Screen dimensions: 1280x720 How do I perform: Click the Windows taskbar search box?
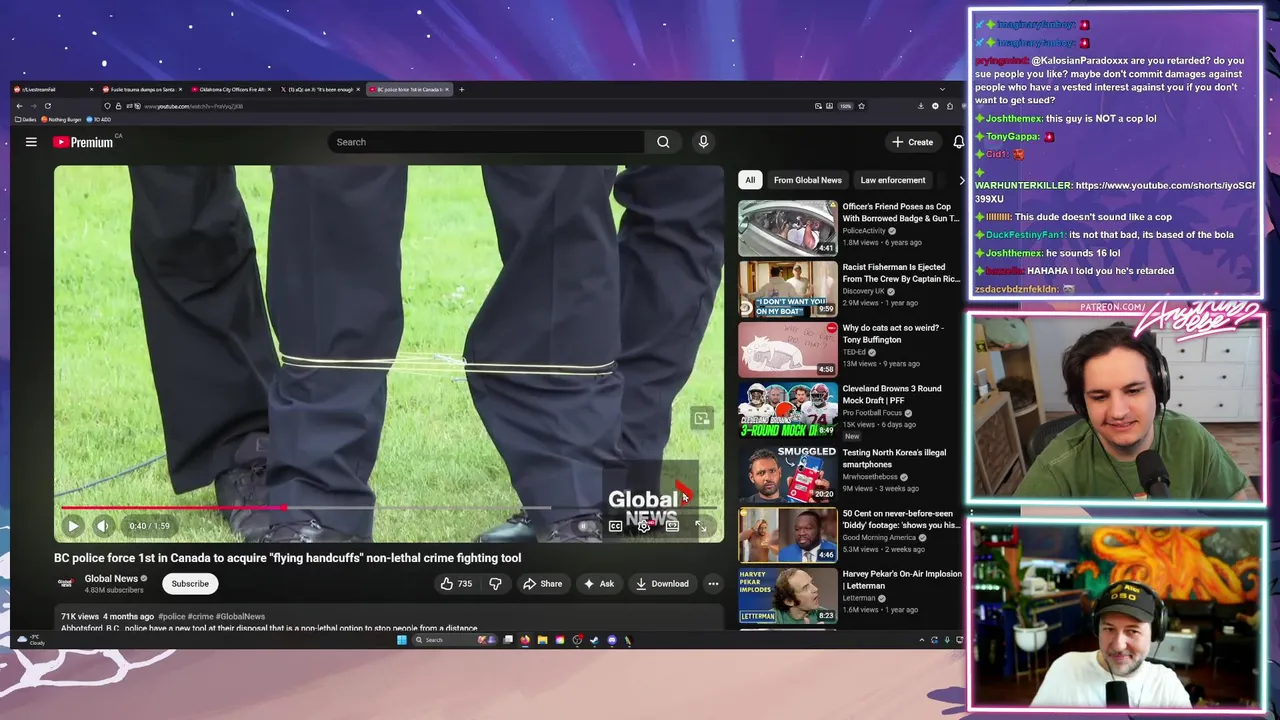coord(453,640)
